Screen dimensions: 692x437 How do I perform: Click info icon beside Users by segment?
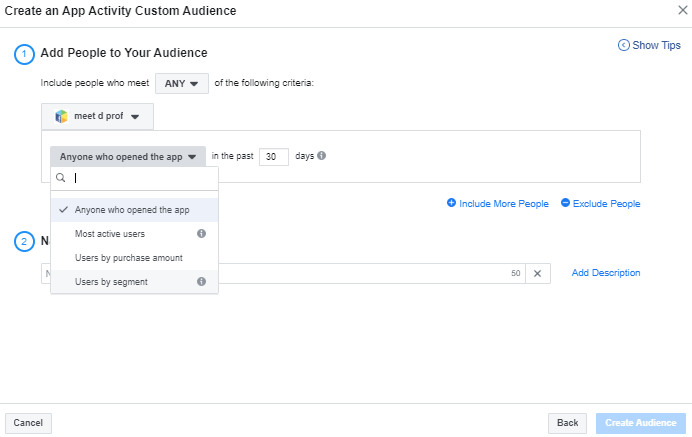[x=201, y=282]
